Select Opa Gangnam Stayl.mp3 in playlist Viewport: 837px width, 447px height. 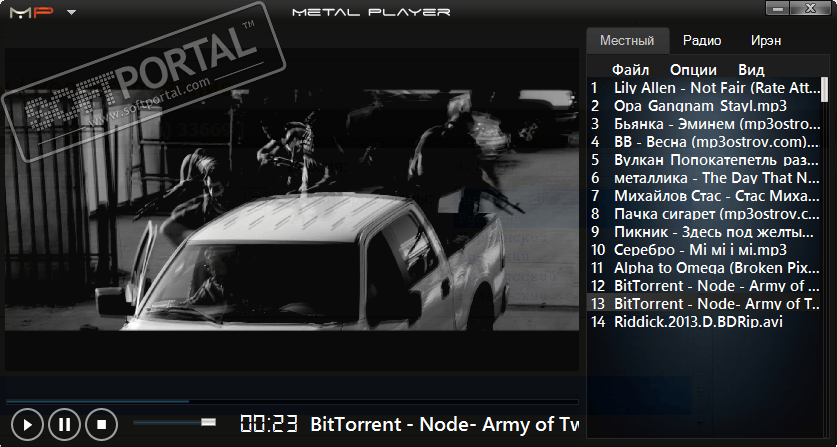tap(705, 106)
